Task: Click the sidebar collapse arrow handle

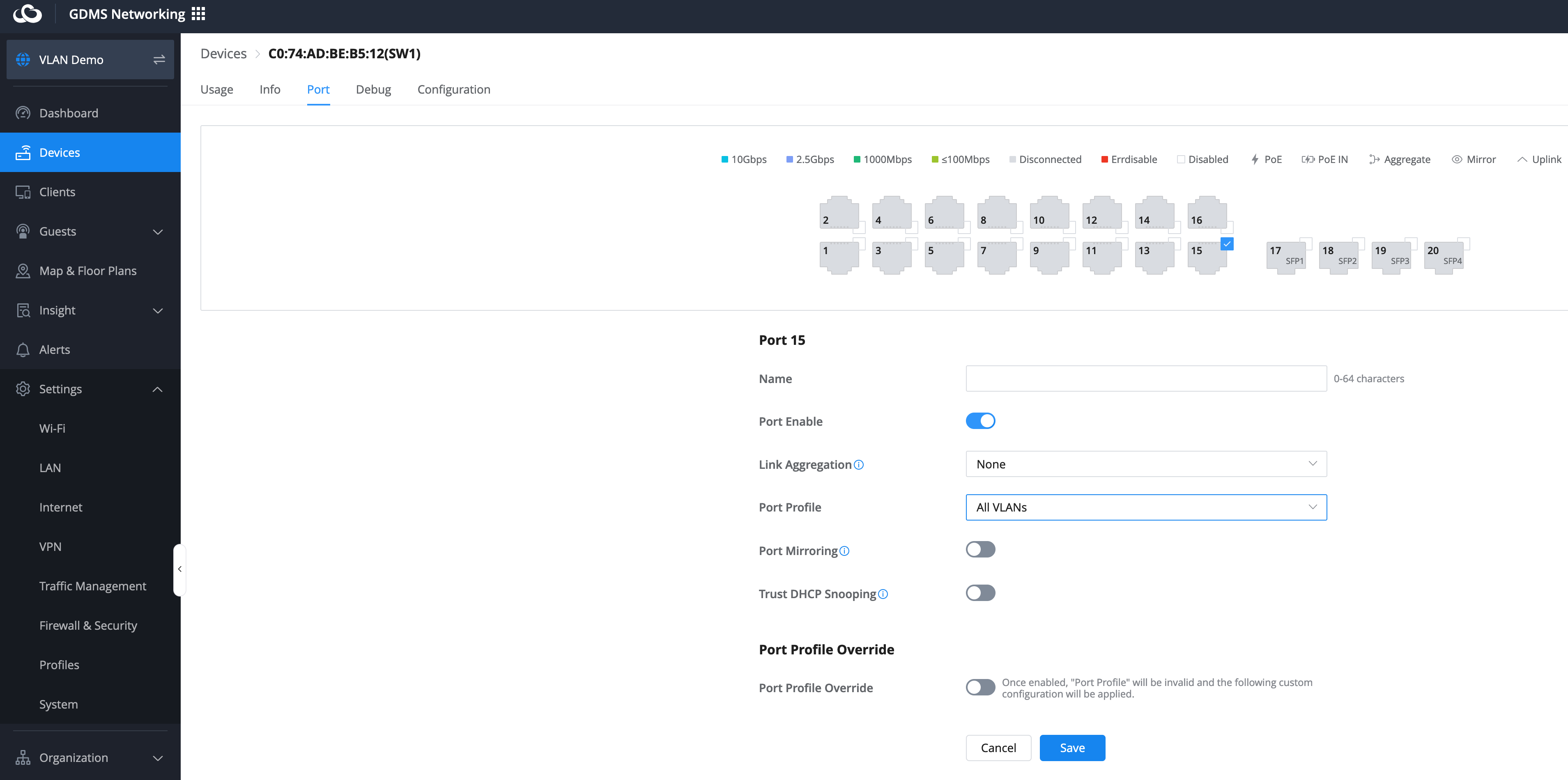Action: (x=179, y=569)
